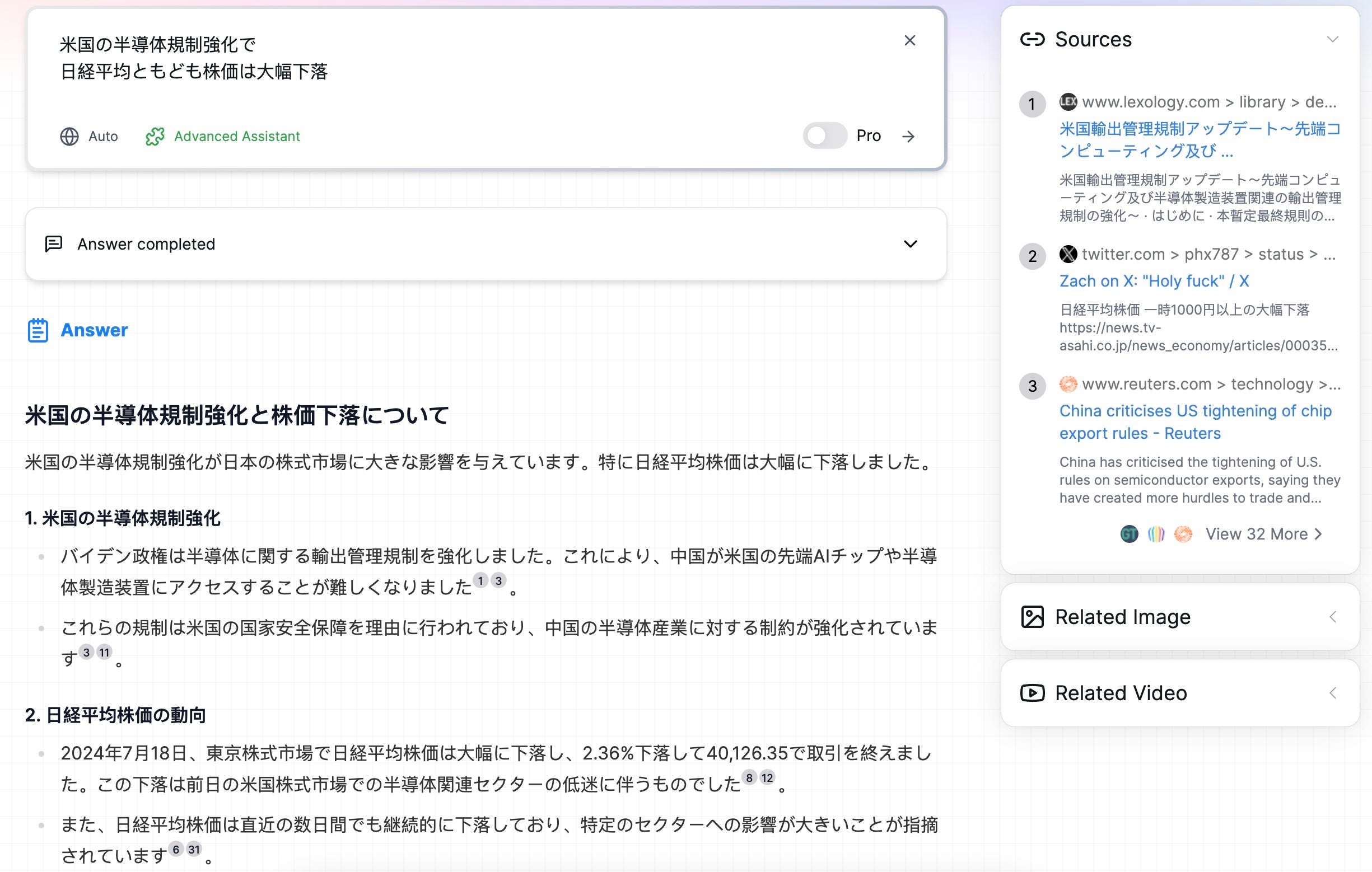1372x872 pixels.
Task: Expand Related Image section
Action: 1335,617
